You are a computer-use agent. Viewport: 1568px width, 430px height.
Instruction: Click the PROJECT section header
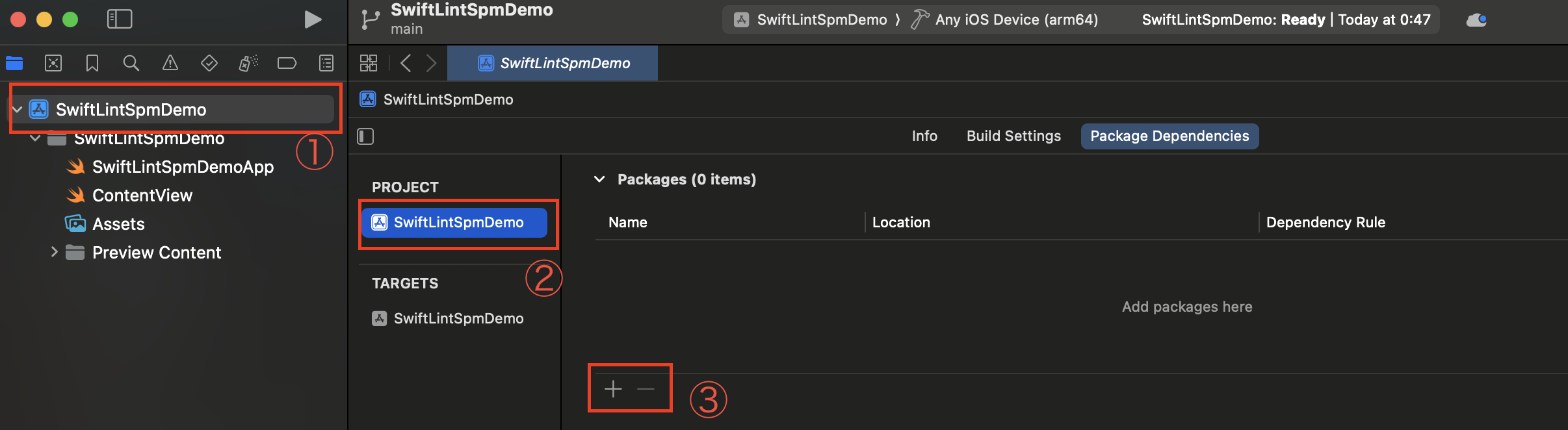(405, 187)
